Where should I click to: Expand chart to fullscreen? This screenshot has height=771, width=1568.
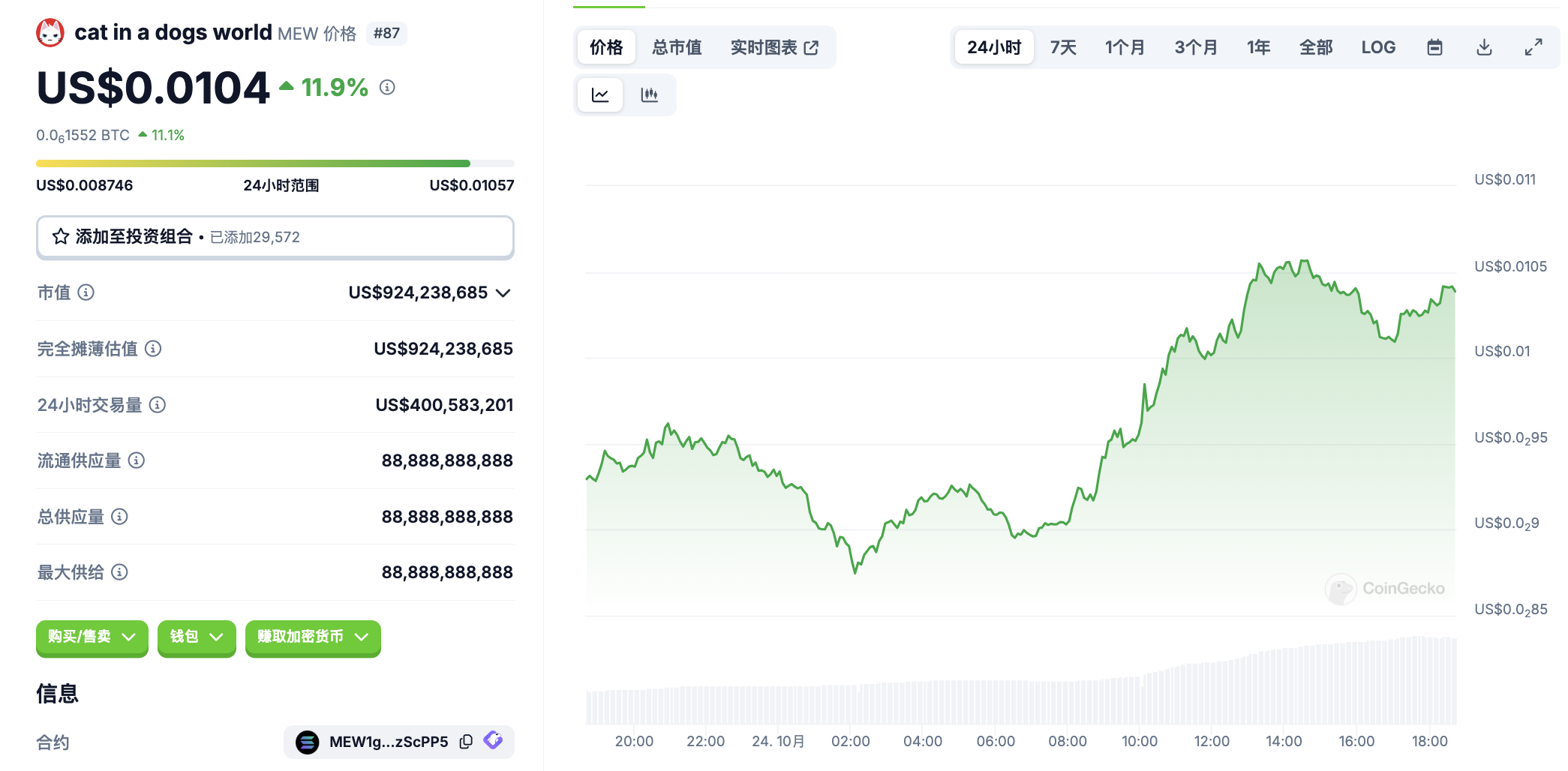click(x=1533, y=48)
